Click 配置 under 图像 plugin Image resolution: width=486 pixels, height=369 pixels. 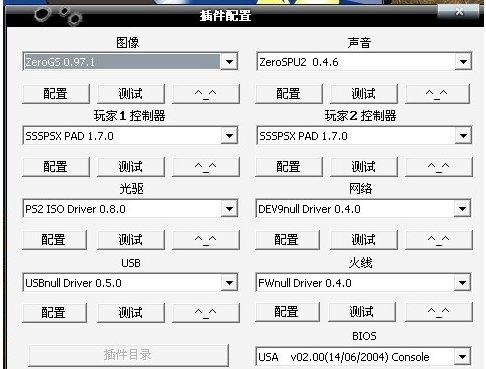56,94
